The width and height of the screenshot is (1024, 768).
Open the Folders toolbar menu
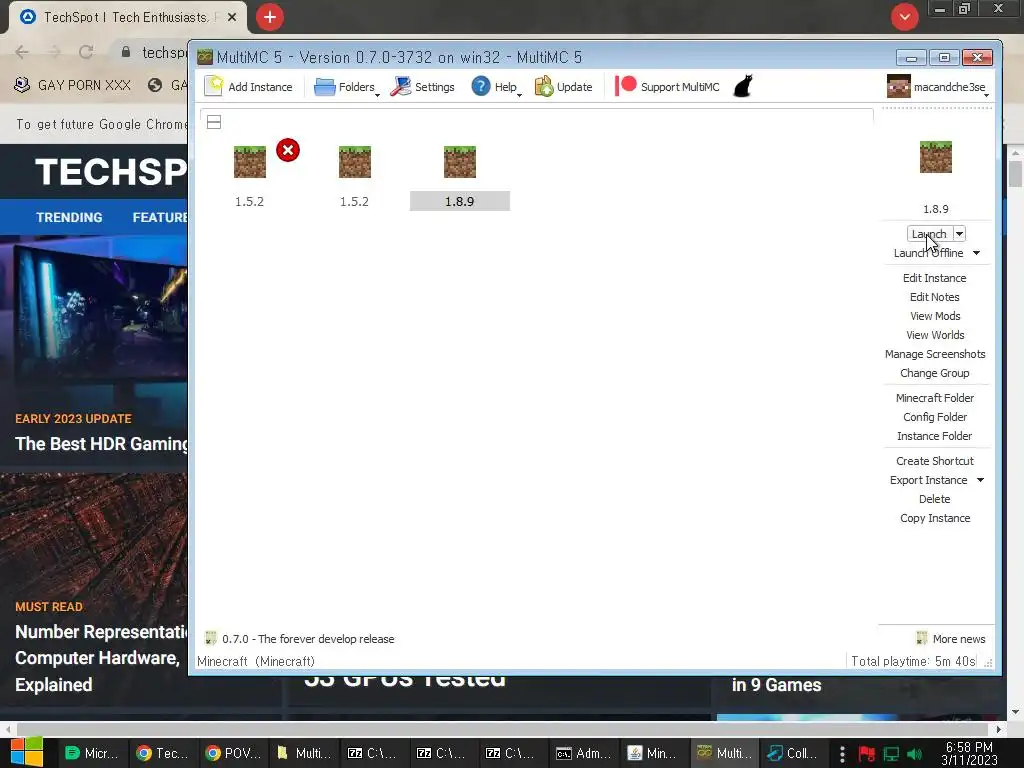tap(346, 87)
